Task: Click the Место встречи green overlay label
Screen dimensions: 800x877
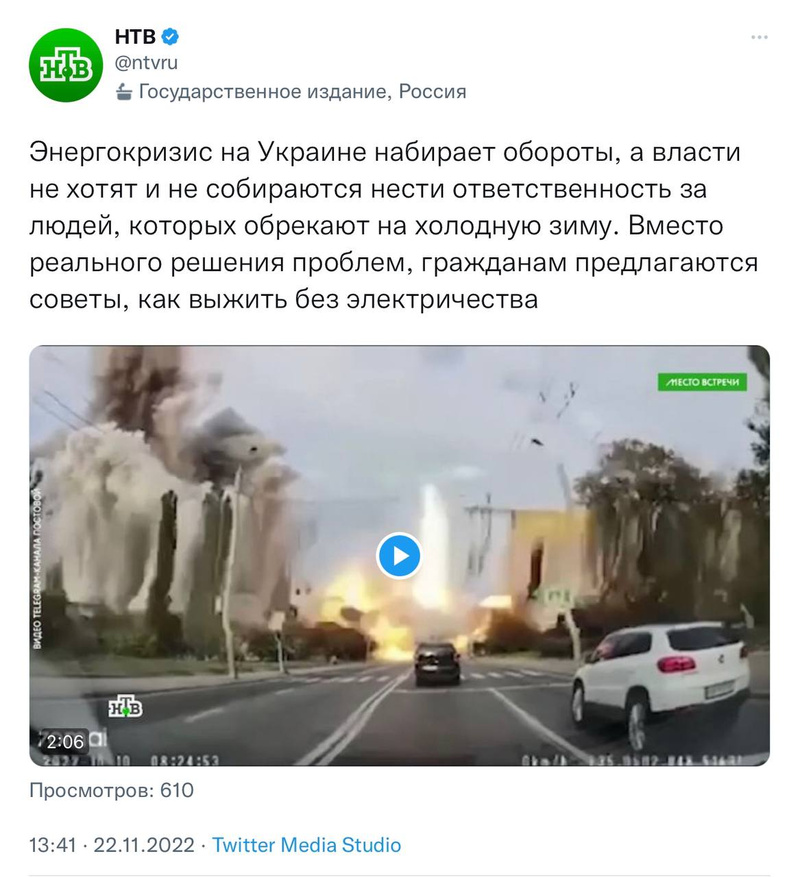Action: tap(702, 383)
